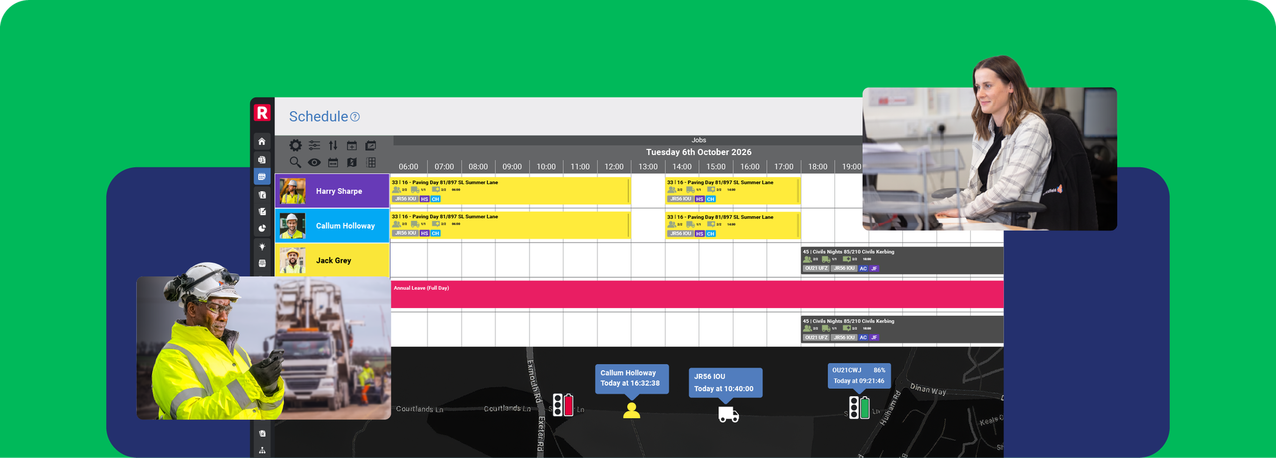The height and width of the screenshot is (458, 1276).
Task: Open Callum Holloway's 06:00 Paving Day job
Action: (510, 225)
